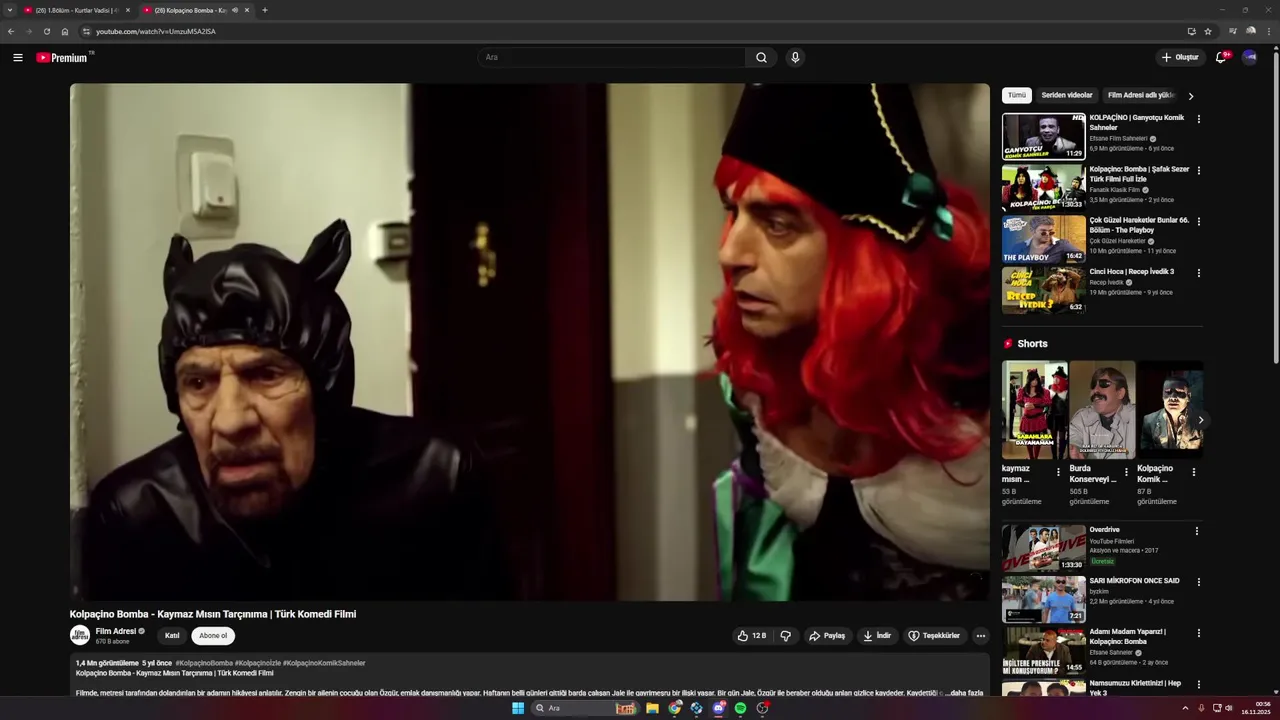The width and height of the screenshot is (1280, 720).
Task: Open options for Cinci Hoca video
Action: pos(1198,273)
